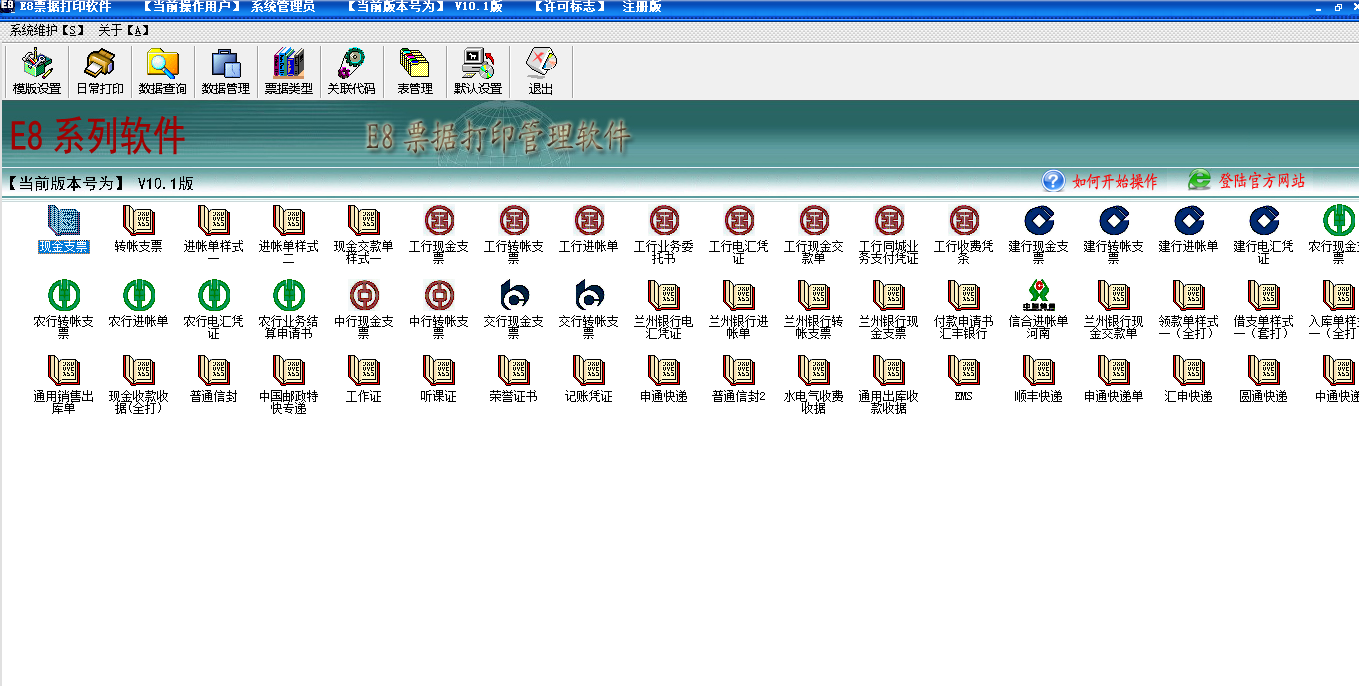
Task: Select the 建行进帐单 CCB icon
Action: 1188,230
